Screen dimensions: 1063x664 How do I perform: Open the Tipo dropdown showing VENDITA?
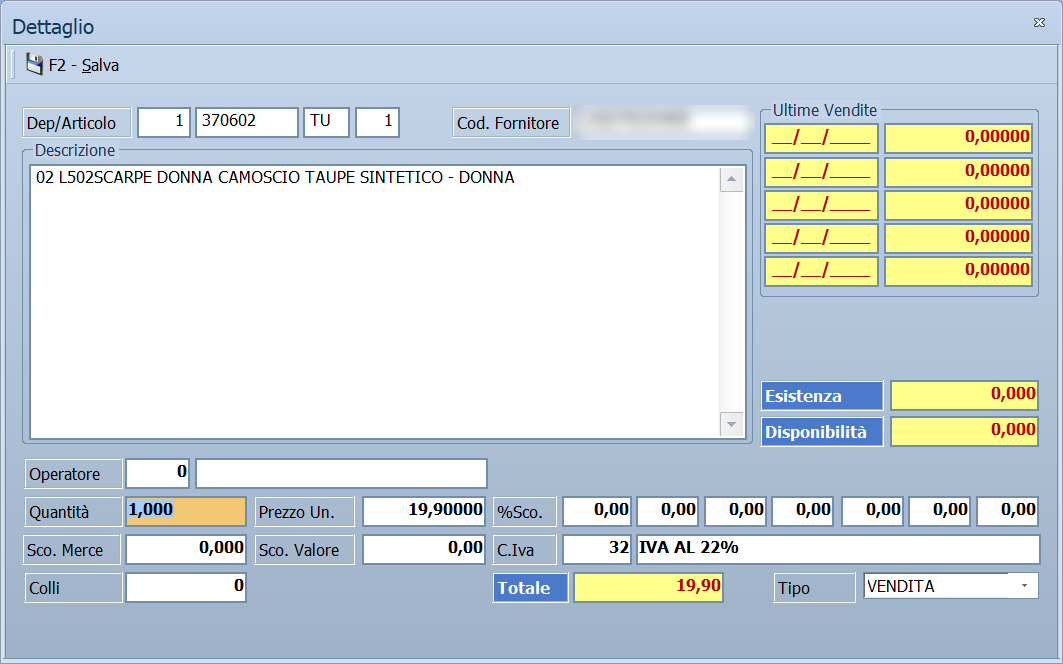click(1024, 586)
